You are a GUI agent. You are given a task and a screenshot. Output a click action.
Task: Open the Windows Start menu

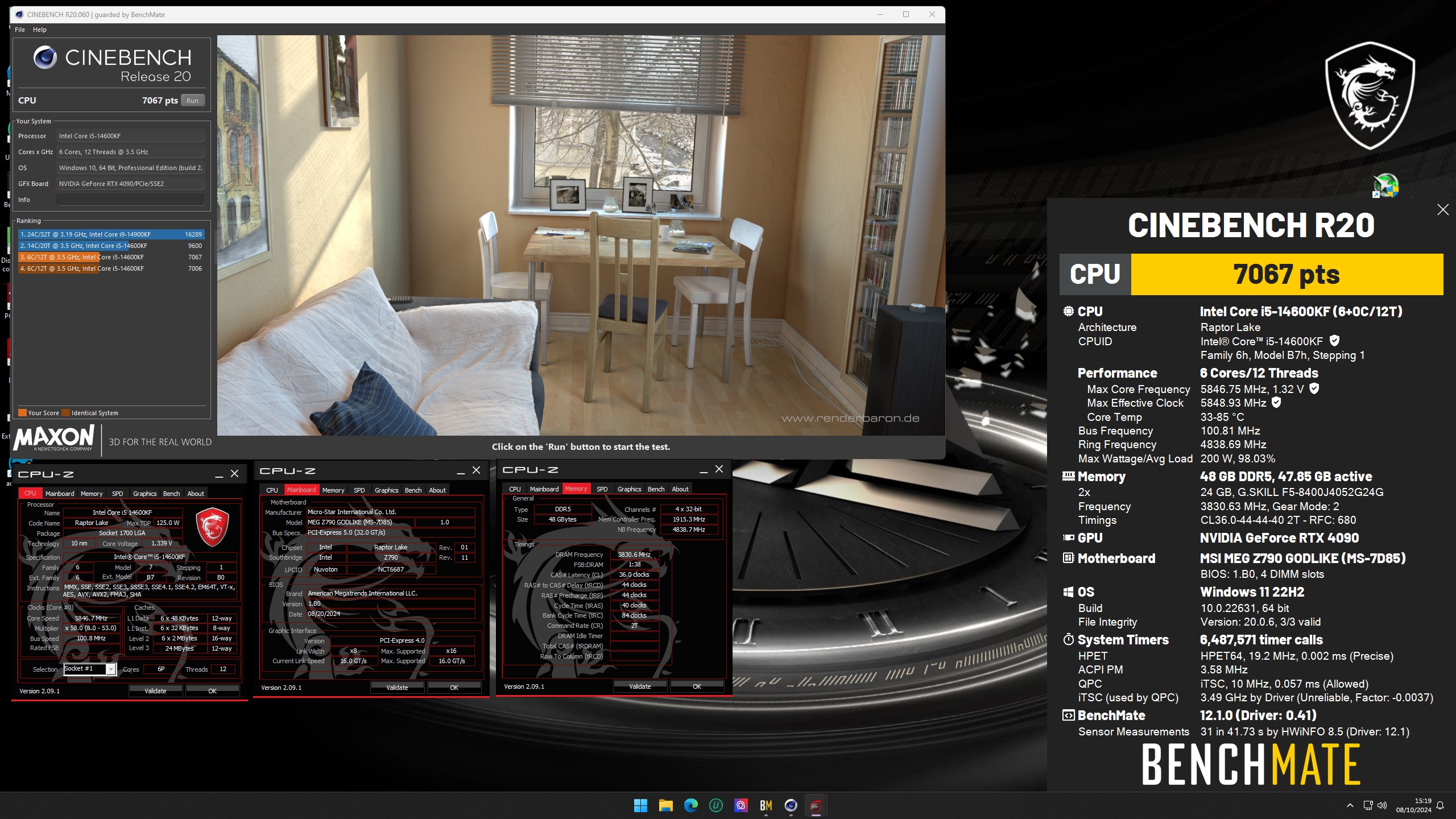coord(640,805)
